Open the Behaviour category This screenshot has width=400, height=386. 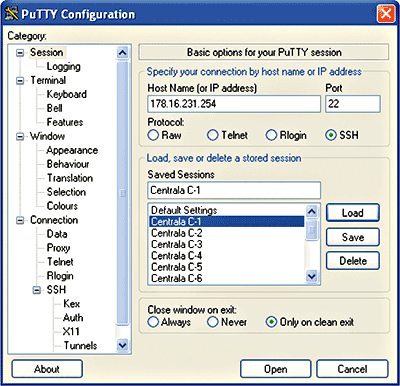point(68,164)
